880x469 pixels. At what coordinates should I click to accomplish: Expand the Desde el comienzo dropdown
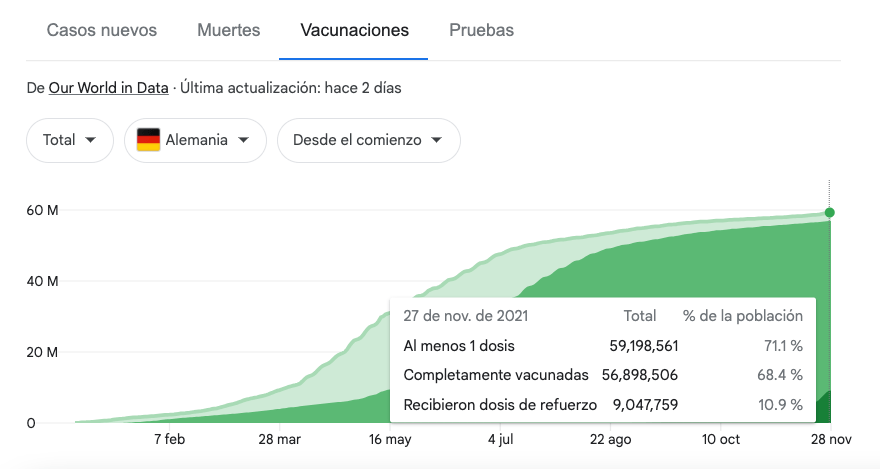[x=368, y=140]
